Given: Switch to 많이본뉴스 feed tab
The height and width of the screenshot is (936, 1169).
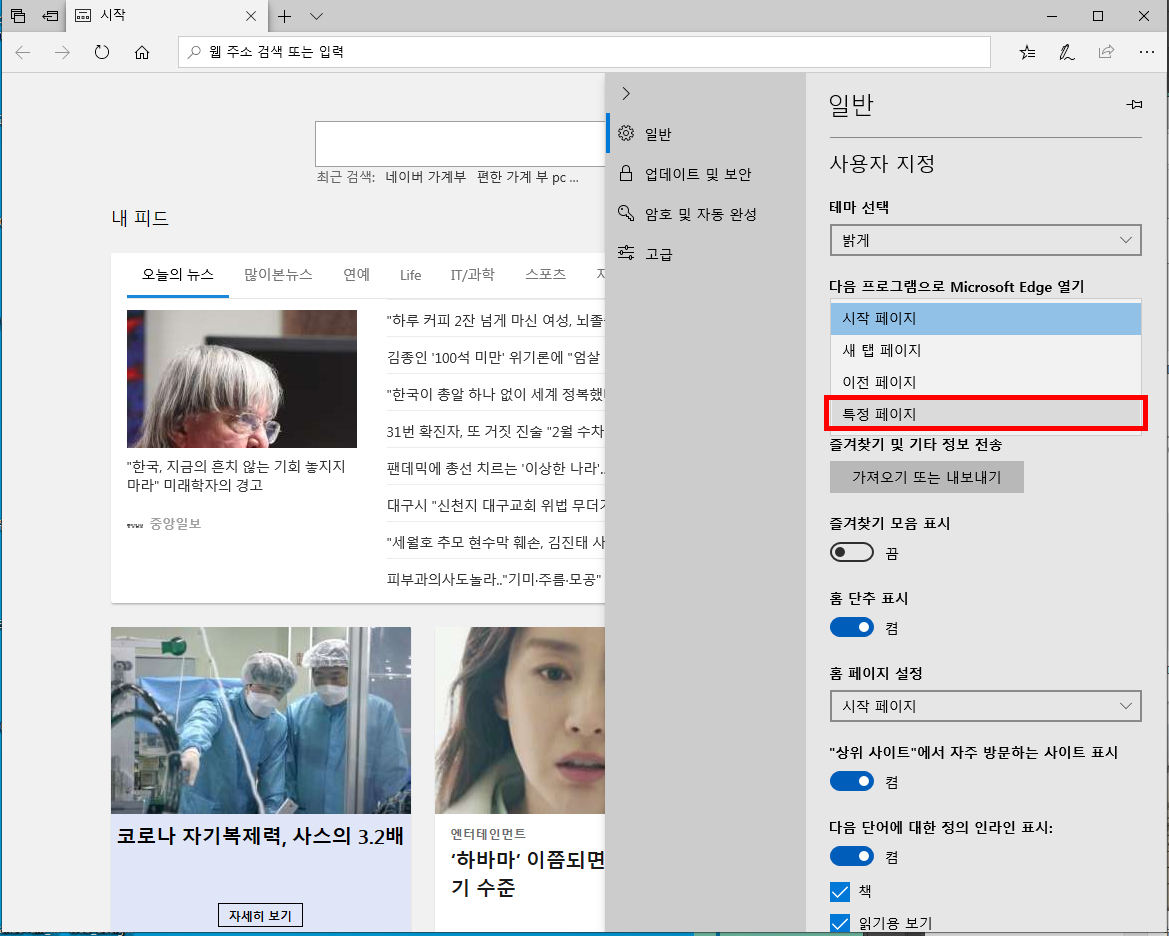Looking at the screenshot, I should coord(278,274).
